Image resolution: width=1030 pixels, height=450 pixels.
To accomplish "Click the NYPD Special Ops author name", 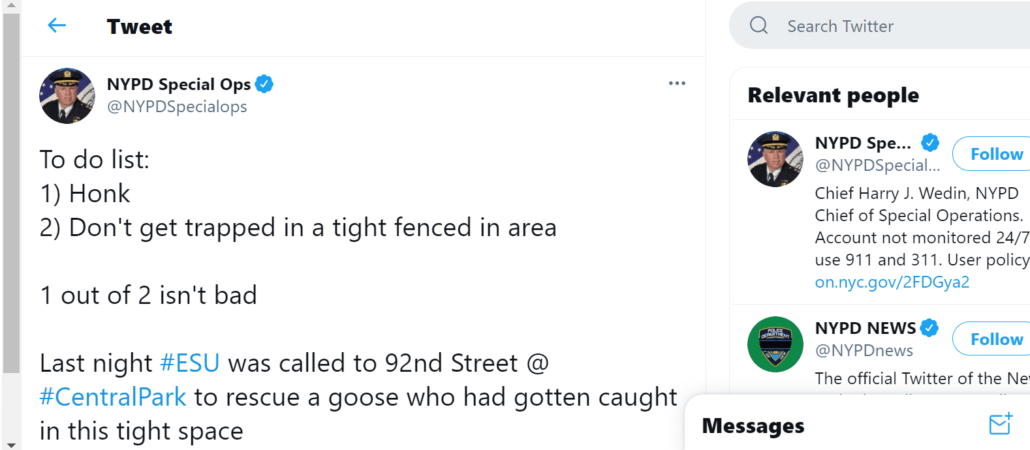I will pyautogui.click(x=178, y=84).
